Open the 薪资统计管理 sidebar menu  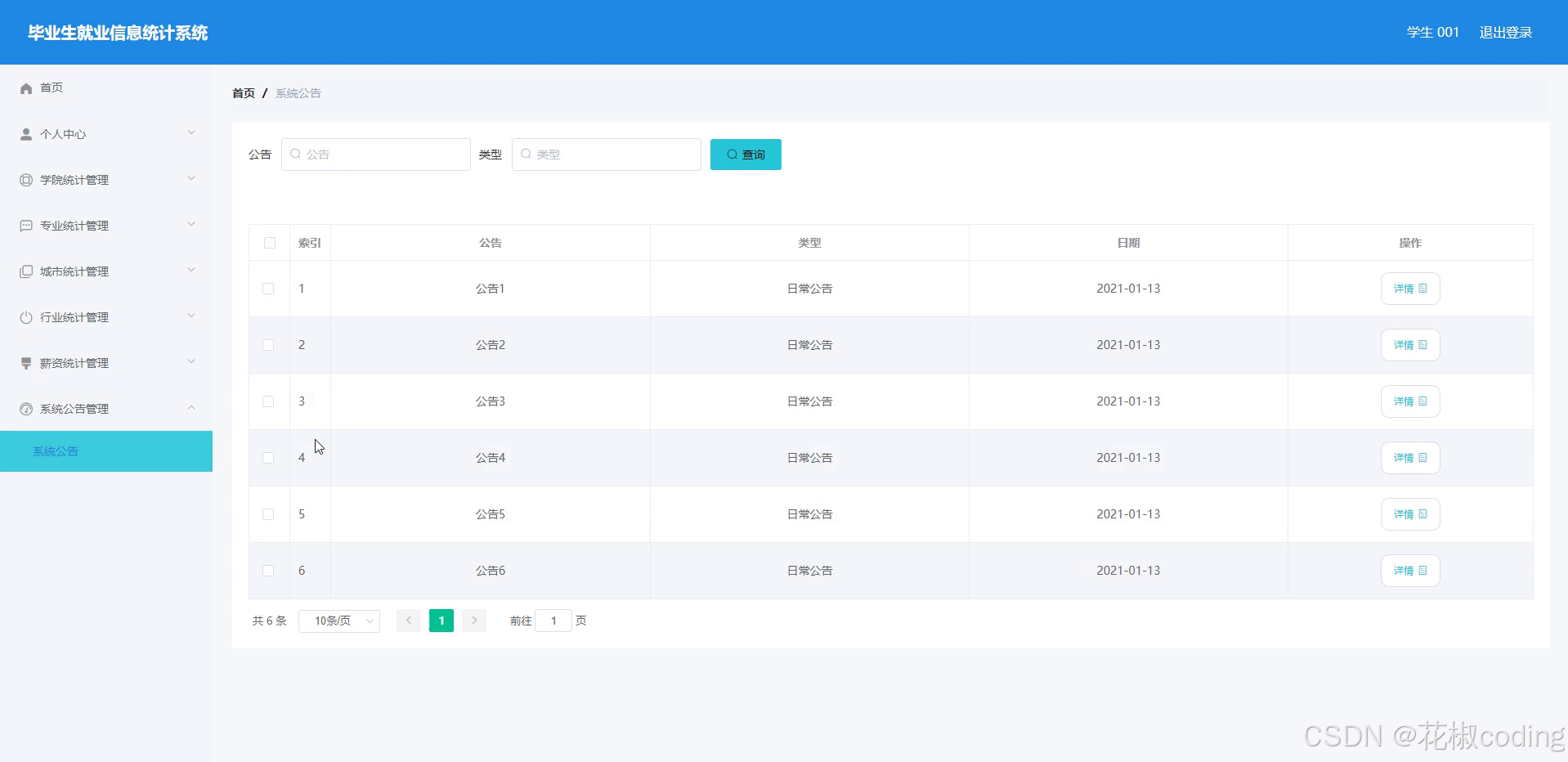(106, 363)
